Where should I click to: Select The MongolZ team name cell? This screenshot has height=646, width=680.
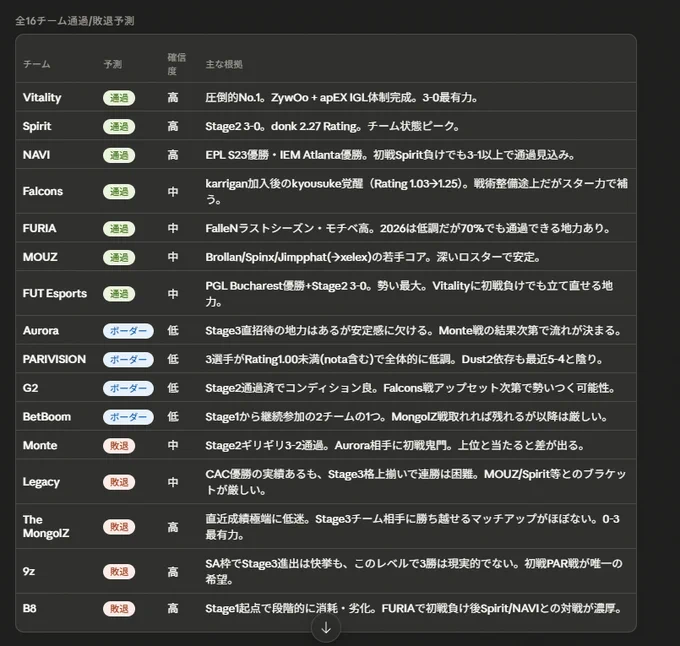[x=46, y=526]
